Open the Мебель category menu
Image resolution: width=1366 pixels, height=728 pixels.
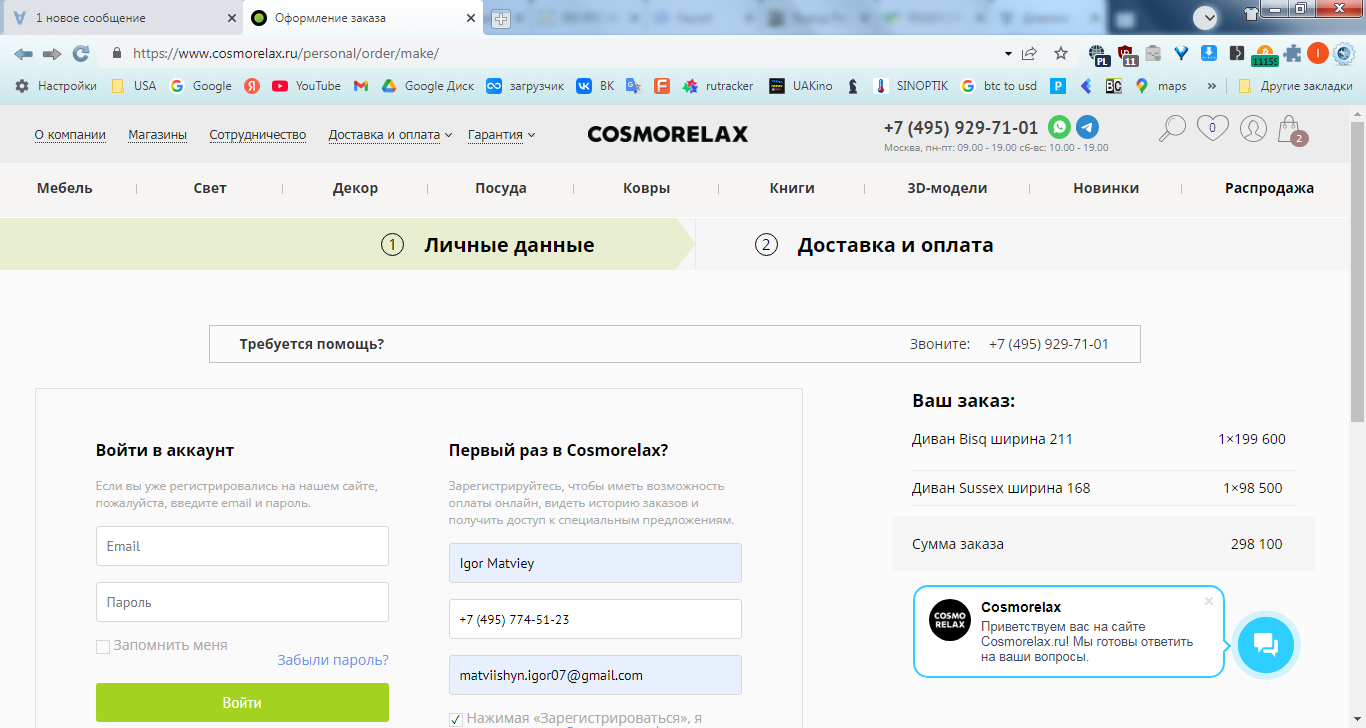(x=65, y=188)
